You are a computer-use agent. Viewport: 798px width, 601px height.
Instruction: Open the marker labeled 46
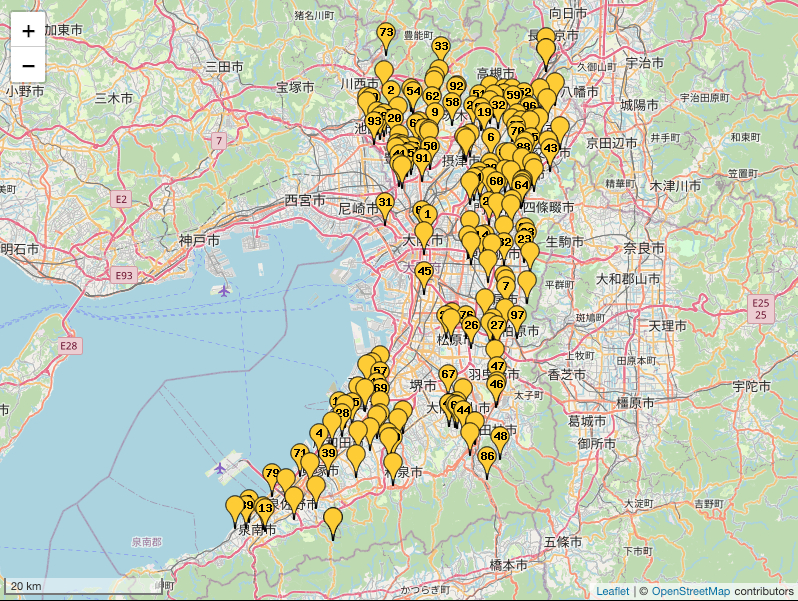tap(496, 386)
